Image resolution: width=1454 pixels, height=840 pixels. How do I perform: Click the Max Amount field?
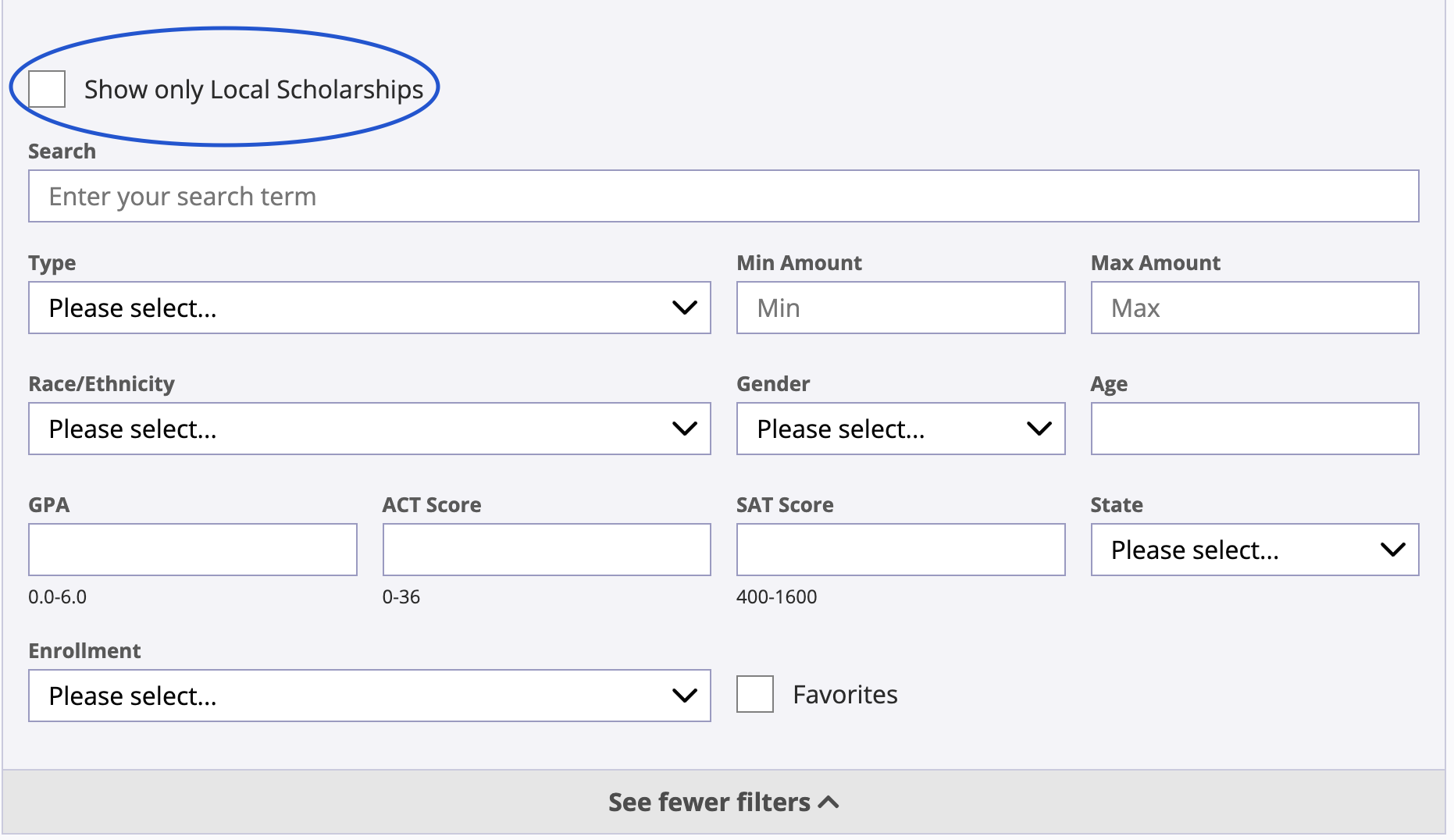1254,308
